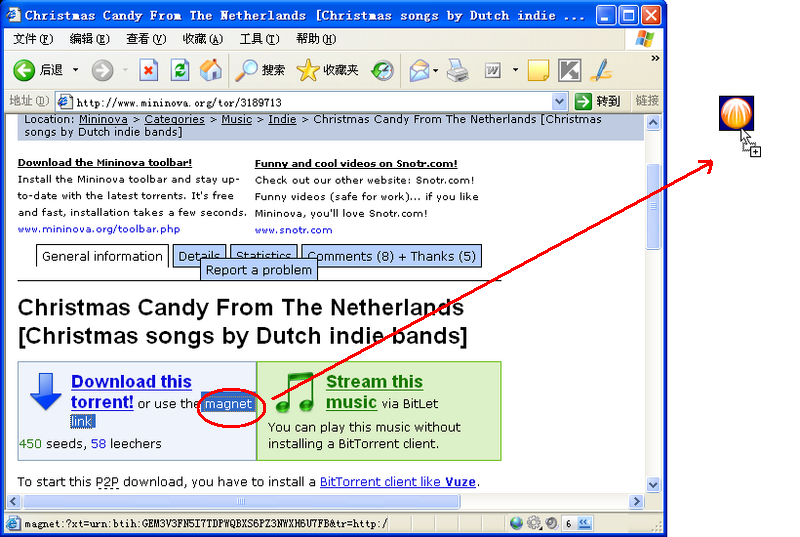800x537 pixels.
Task: Click the Music breadcrumb link
Action: click(237, 119)
